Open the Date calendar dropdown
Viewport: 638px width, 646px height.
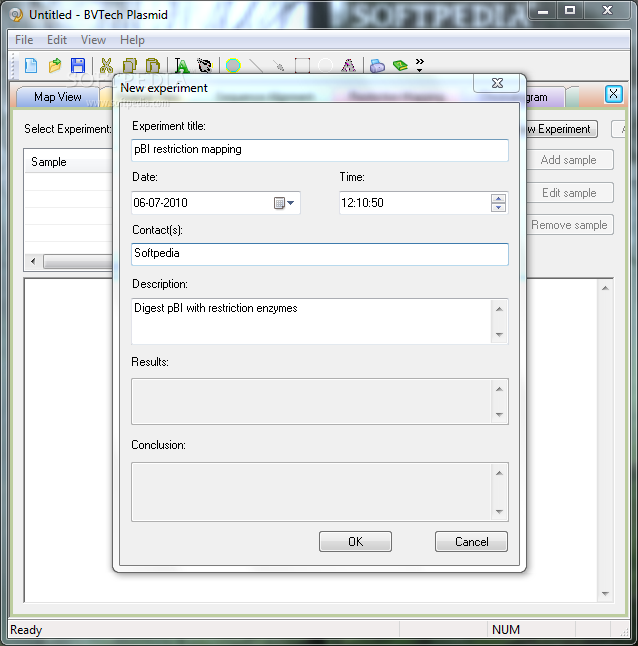pyautogui.click(x=284, y=203)
